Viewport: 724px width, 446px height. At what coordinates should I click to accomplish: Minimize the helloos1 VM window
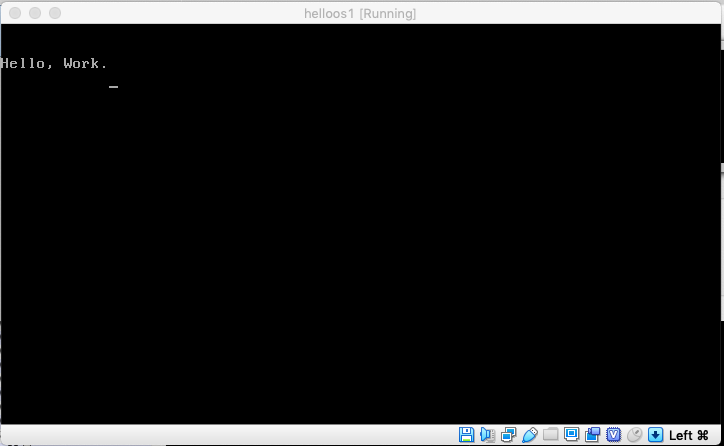tap(35, 13)
